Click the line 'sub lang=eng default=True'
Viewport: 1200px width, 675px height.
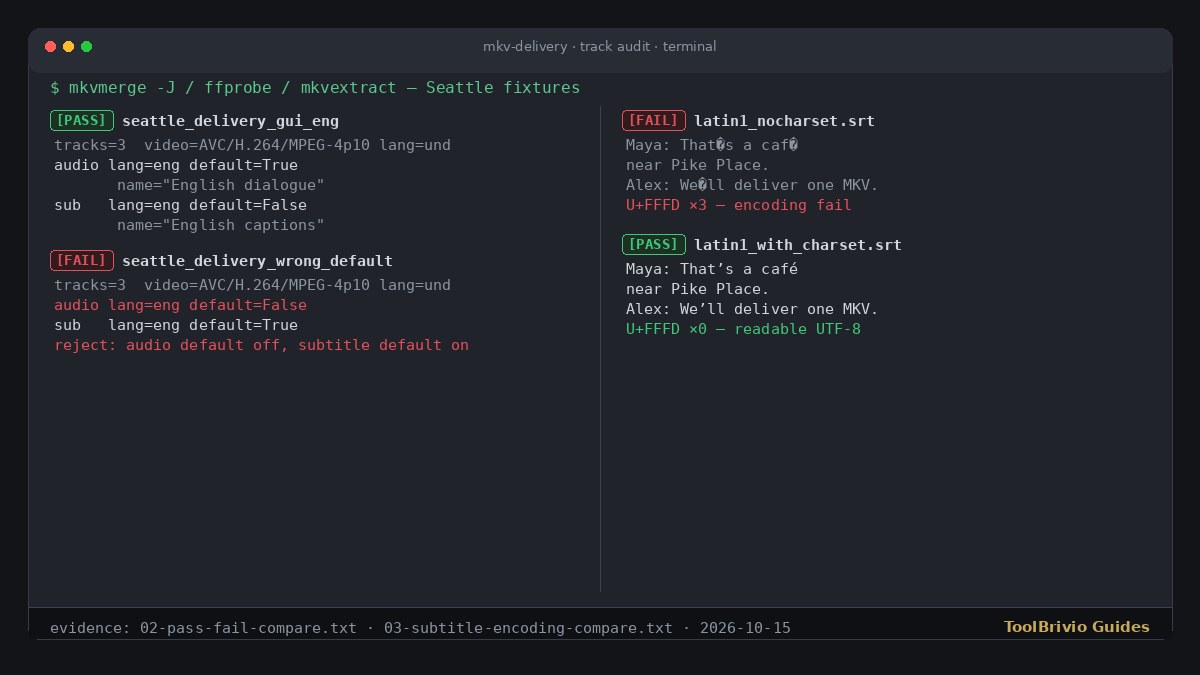click(176, 325)
